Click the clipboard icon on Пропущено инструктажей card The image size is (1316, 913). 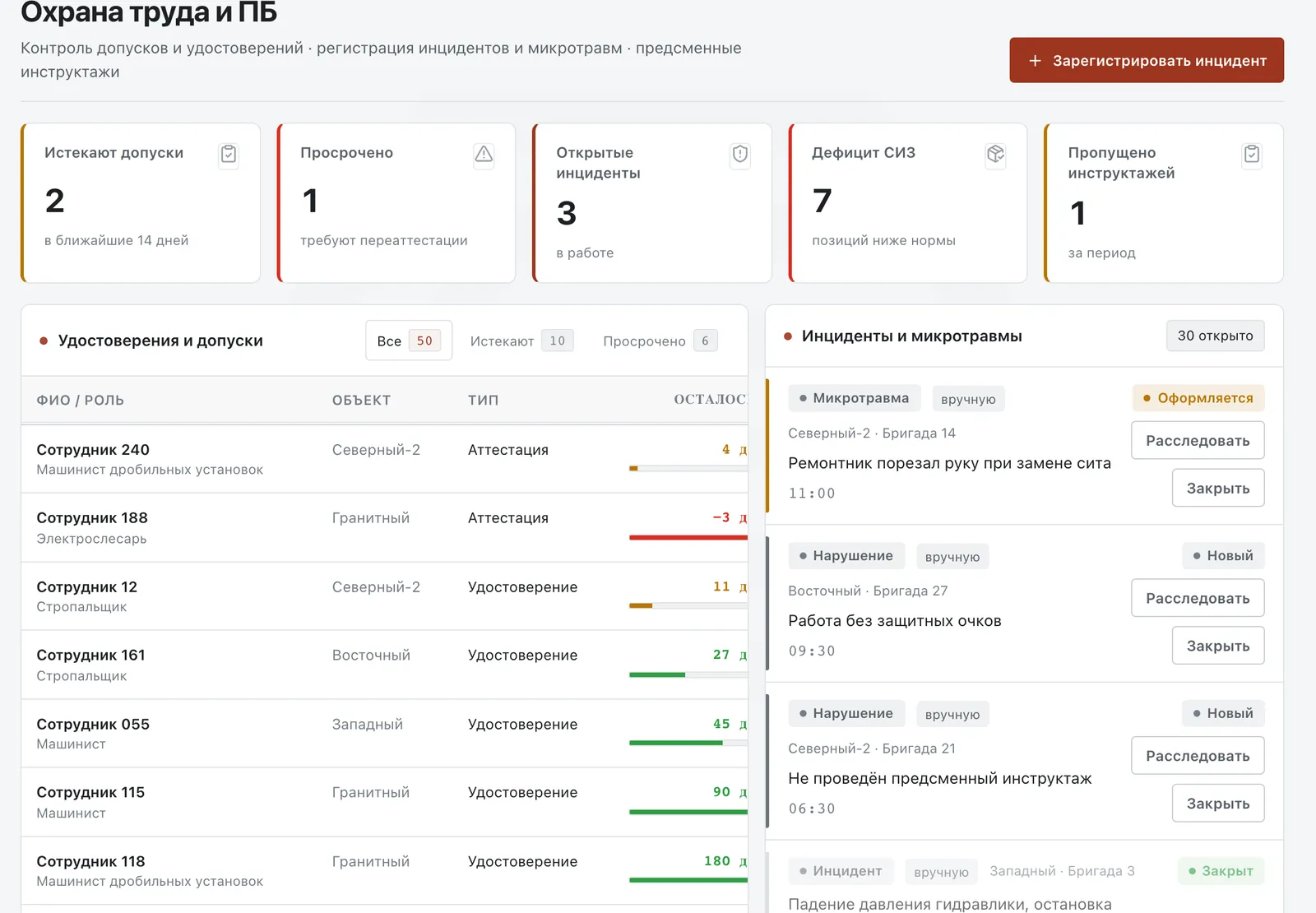pyautogui.click(x=1252, y=155)
